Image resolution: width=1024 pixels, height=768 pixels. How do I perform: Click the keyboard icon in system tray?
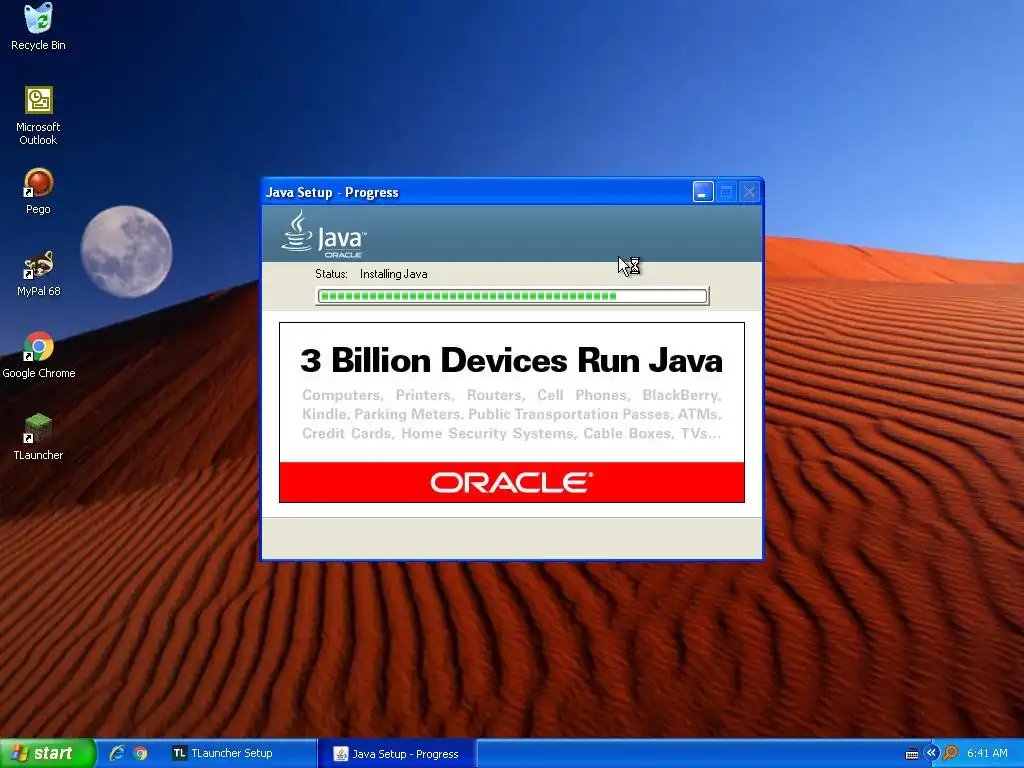point(912,754)
